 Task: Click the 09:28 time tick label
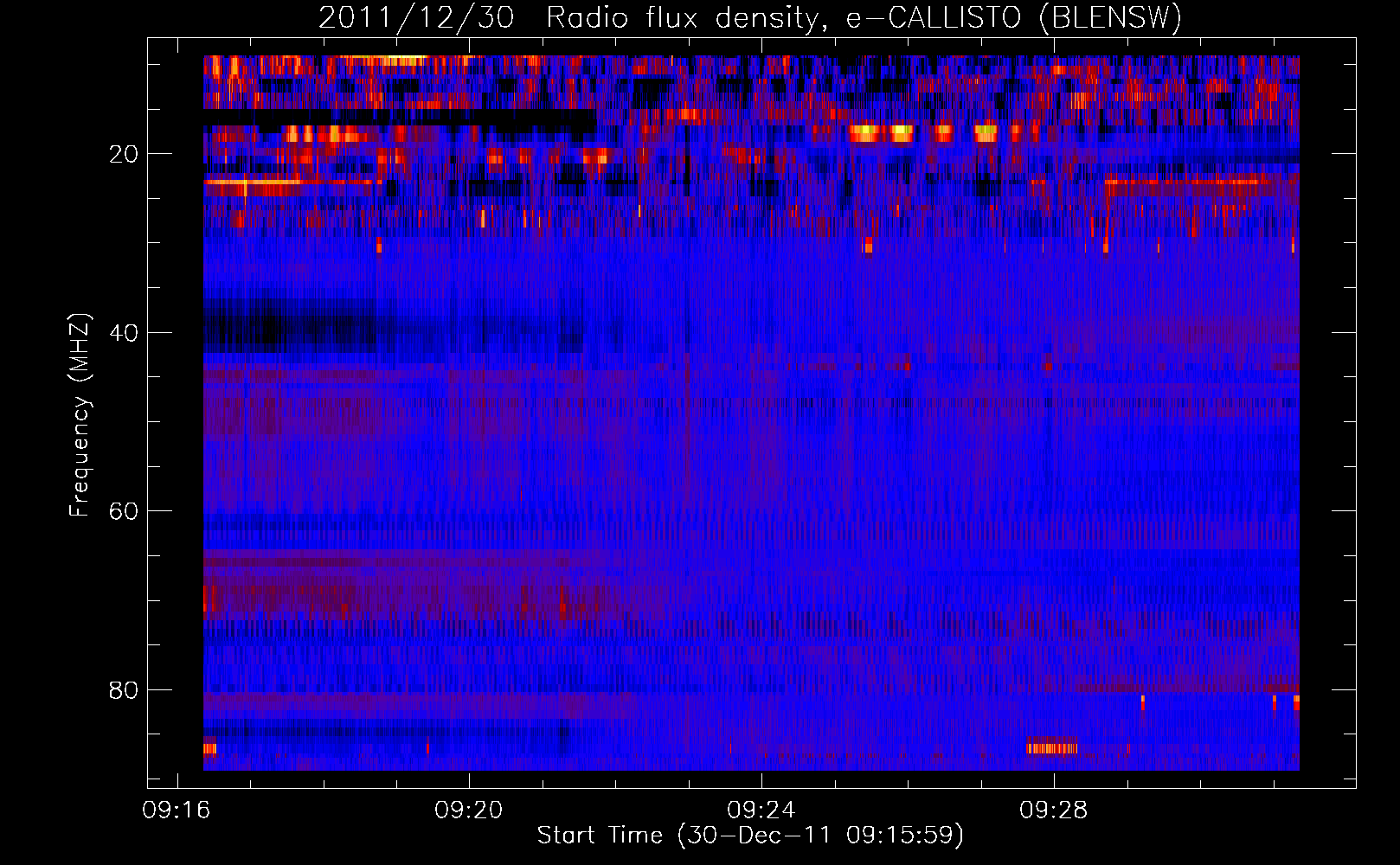point(1054,811)
